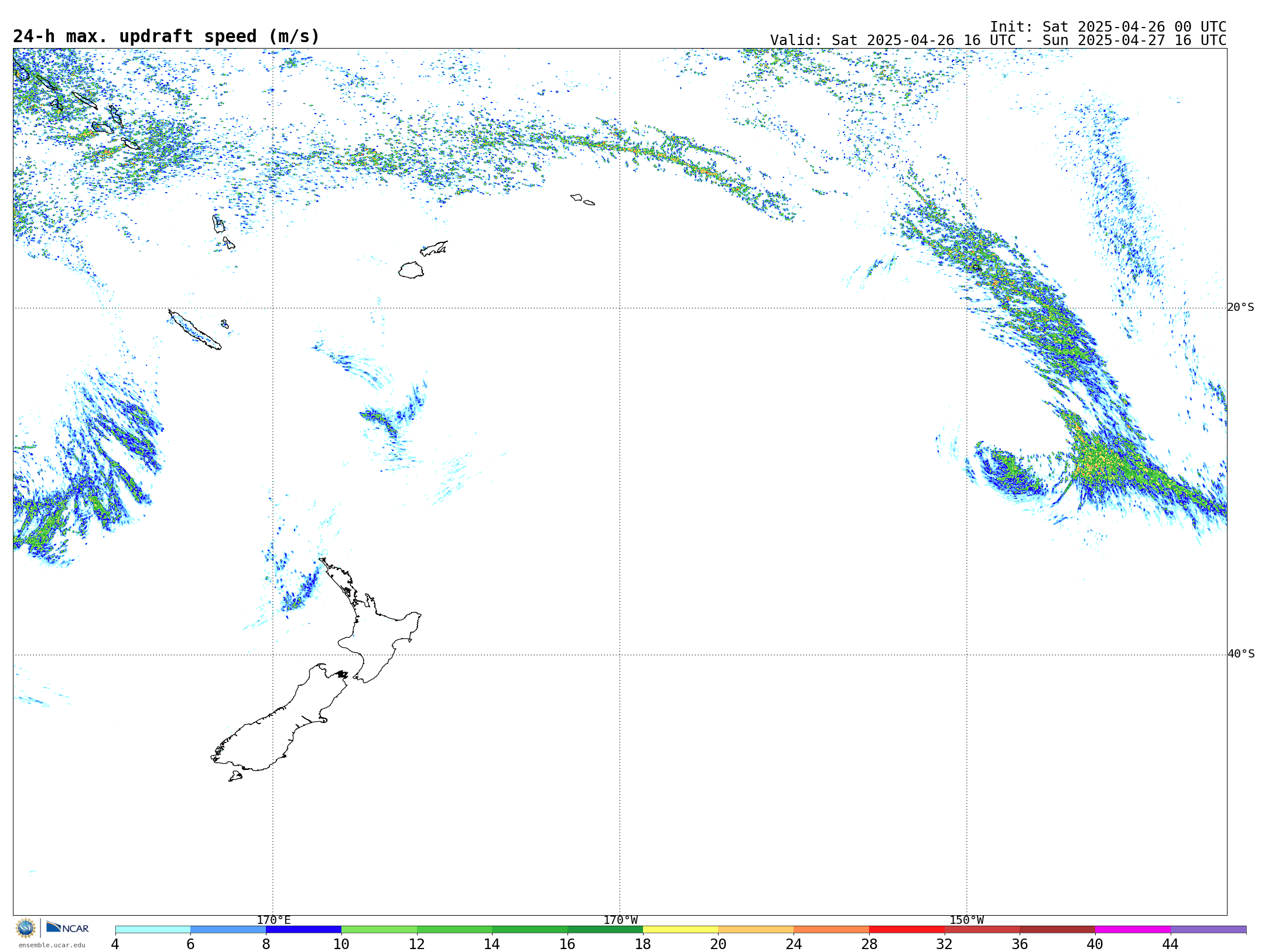The height and width of the screenshot is (952, 1265).
Task: Click the colorbar tick label '44'
Action: (1171, 944)
